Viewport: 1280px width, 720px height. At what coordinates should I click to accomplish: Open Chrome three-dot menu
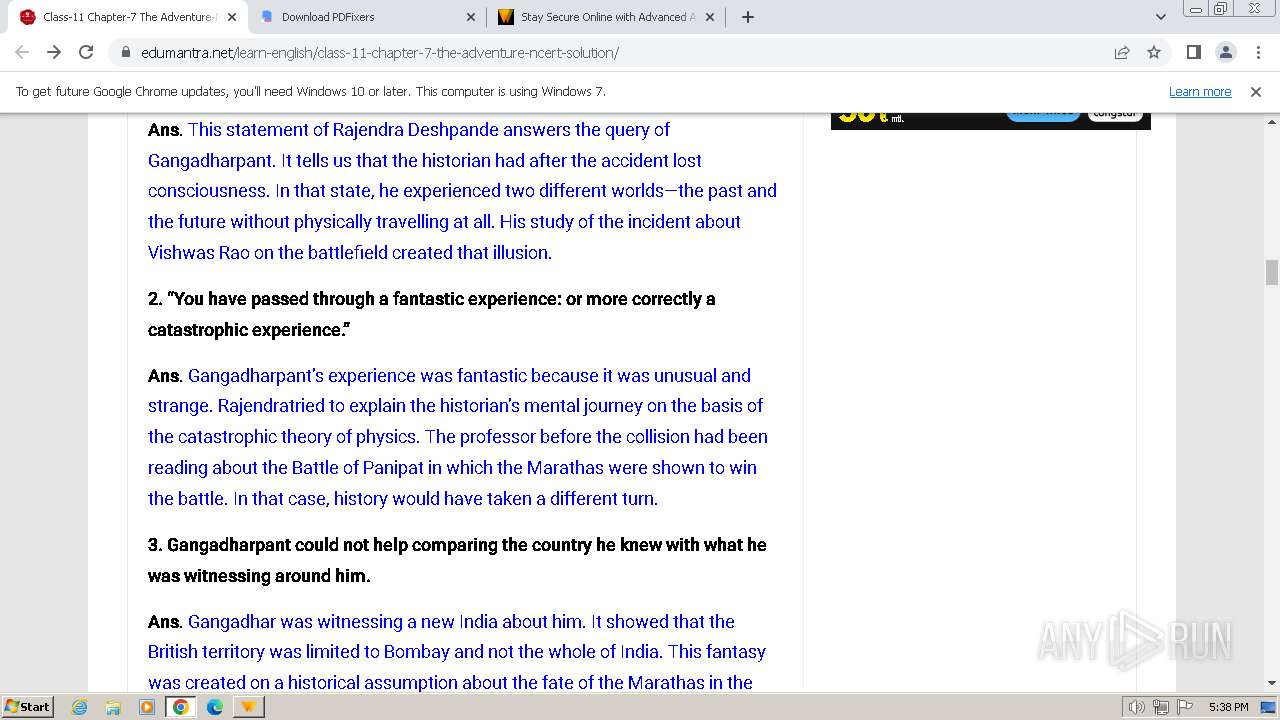pos(1257,52)
